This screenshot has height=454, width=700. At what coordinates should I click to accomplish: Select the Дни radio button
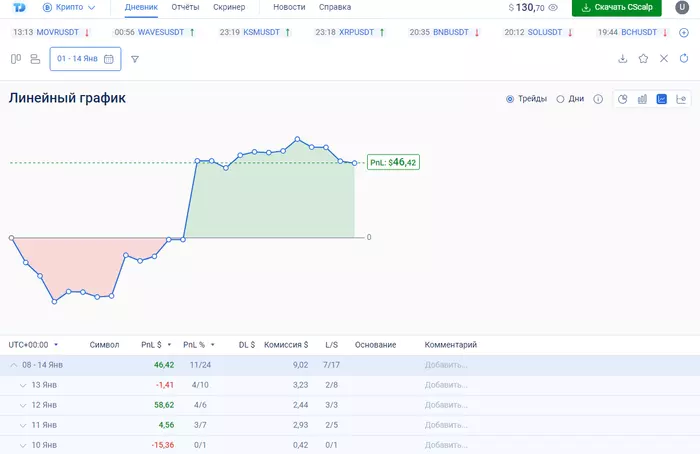point(560,99)
